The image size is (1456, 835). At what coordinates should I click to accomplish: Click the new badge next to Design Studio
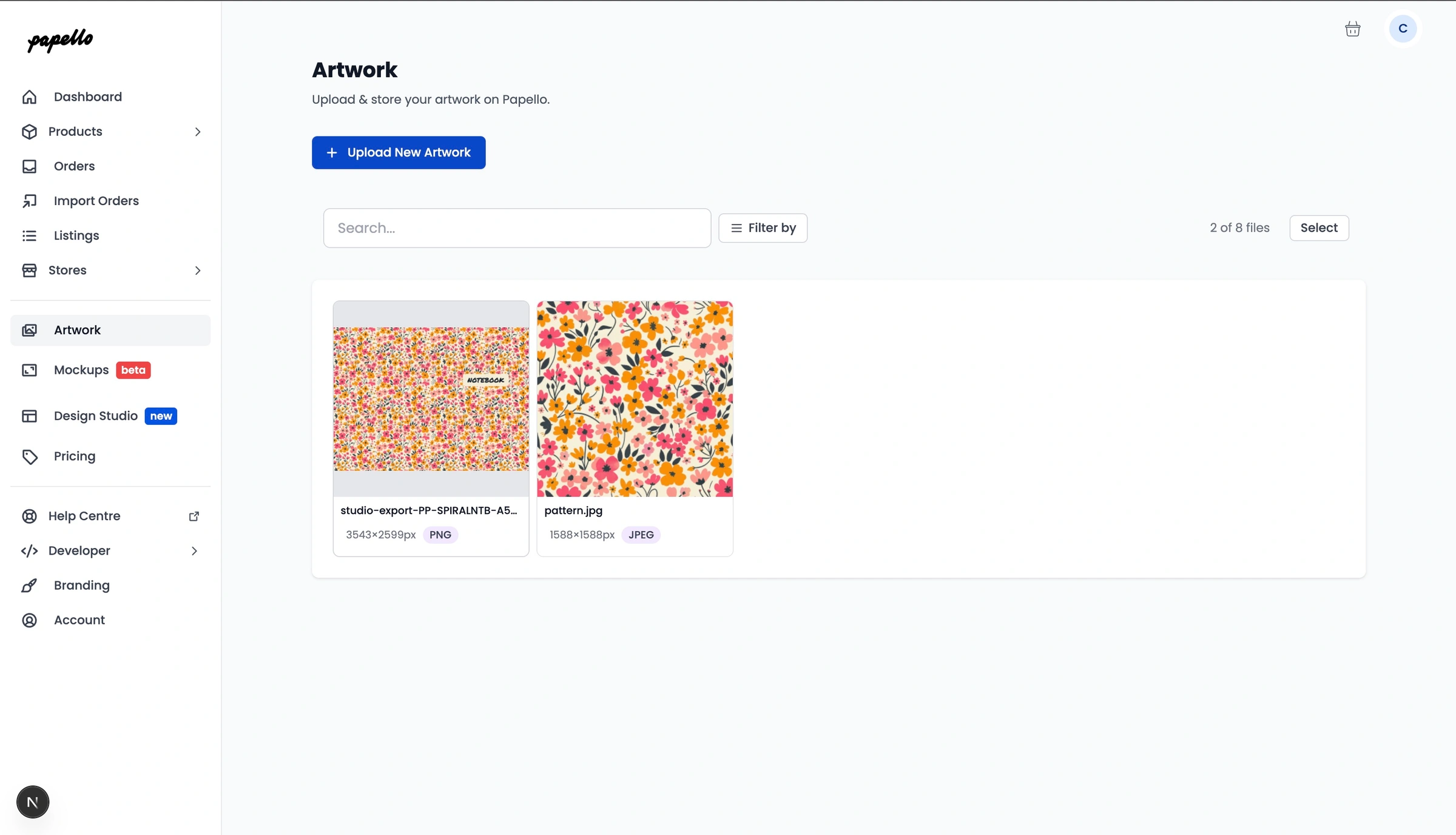[161, 416]
